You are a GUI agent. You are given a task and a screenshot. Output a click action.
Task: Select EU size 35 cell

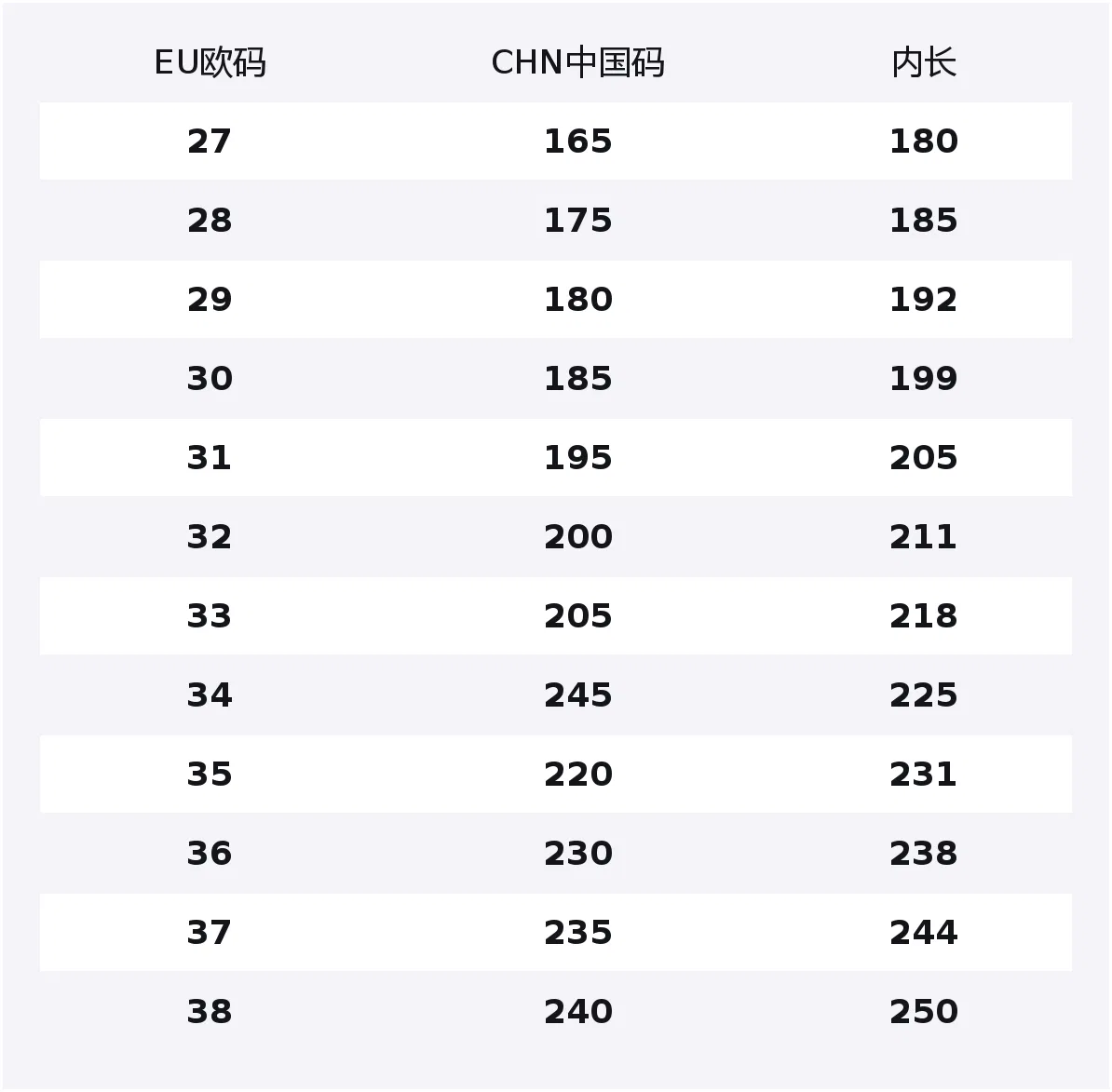(x=210, y=774)
